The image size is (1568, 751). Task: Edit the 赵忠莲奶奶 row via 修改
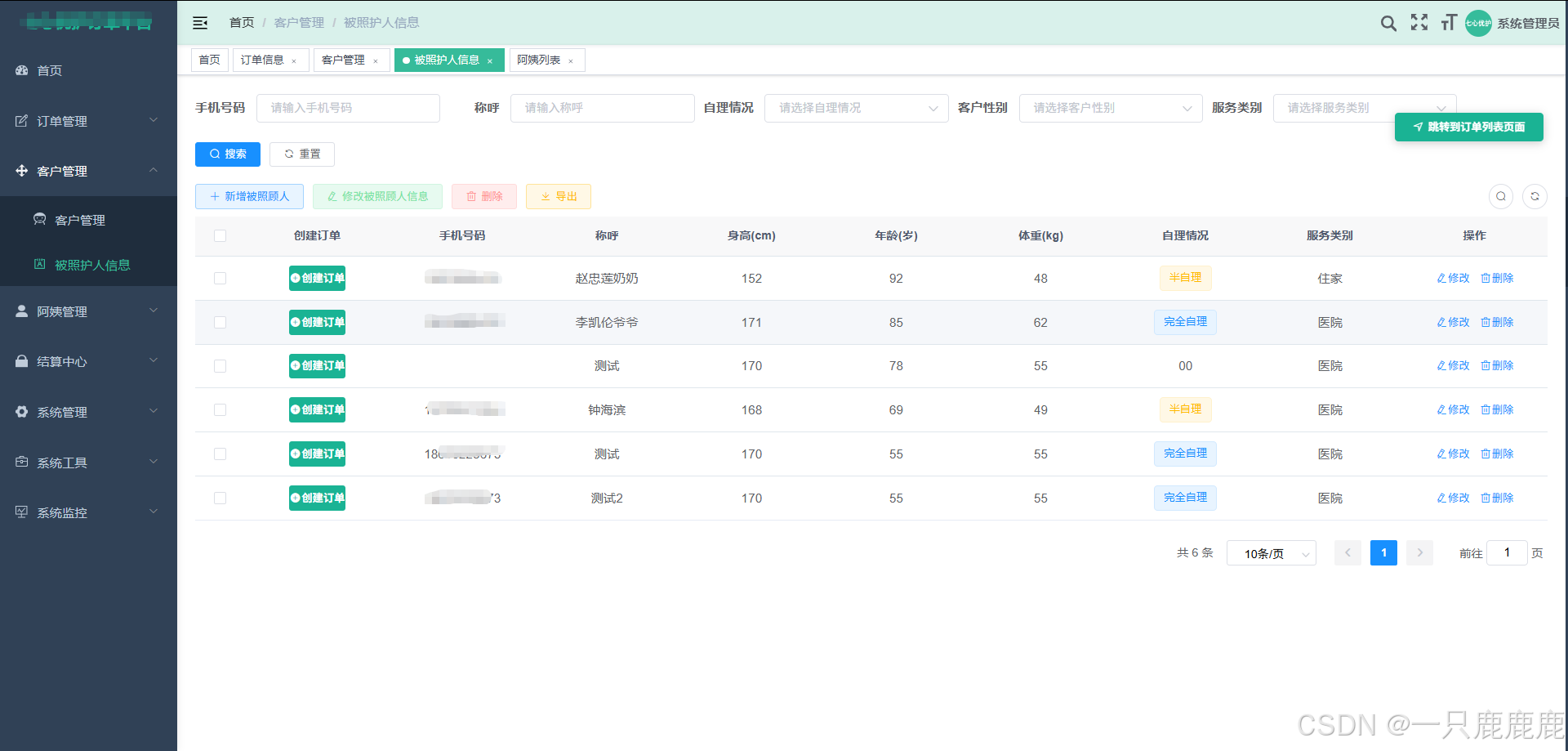pyautogui.click(x=1453, y=278)
